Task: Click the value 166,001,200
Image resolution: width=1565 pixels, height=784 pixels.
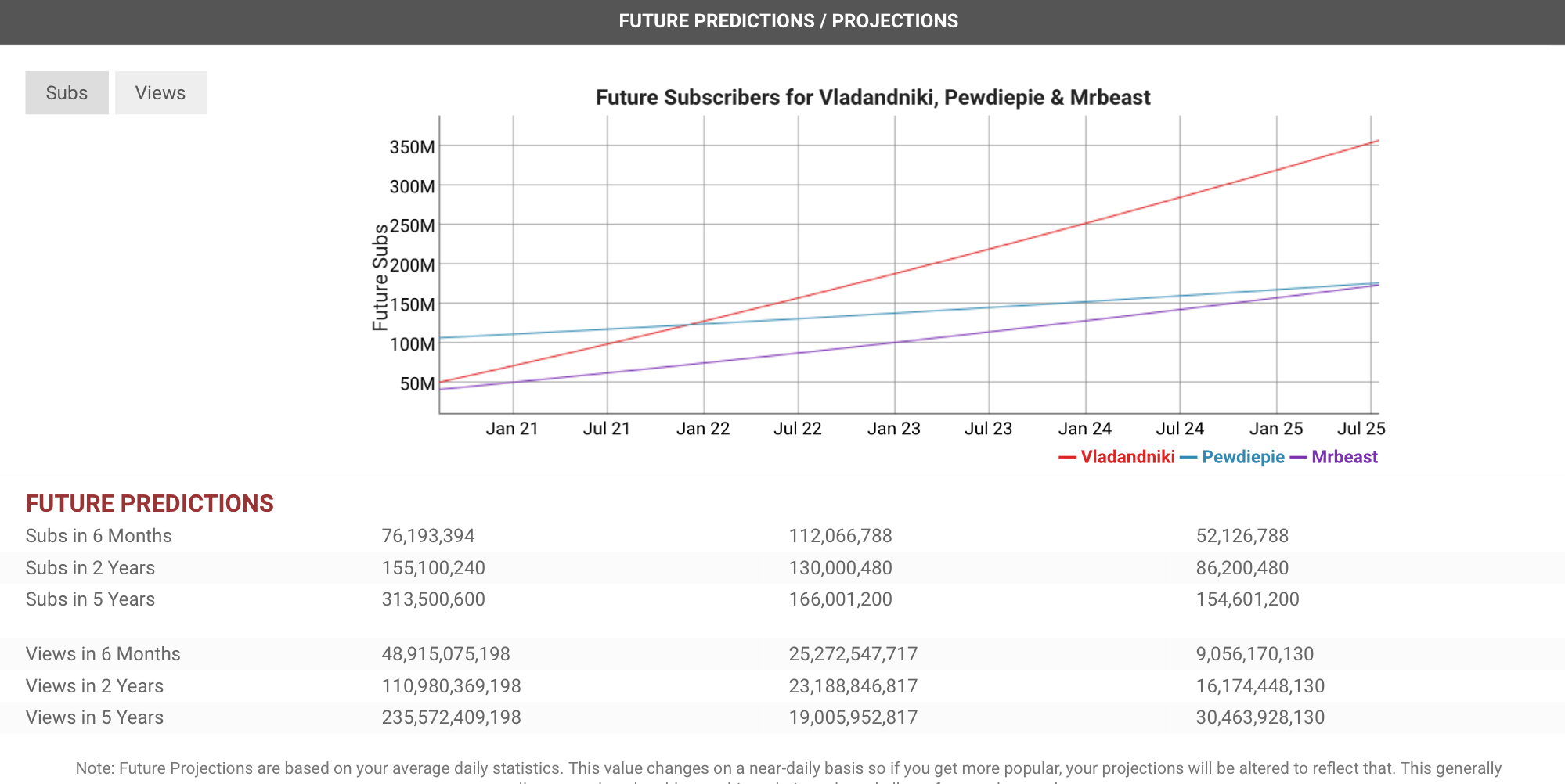Action: pos(840,599)
